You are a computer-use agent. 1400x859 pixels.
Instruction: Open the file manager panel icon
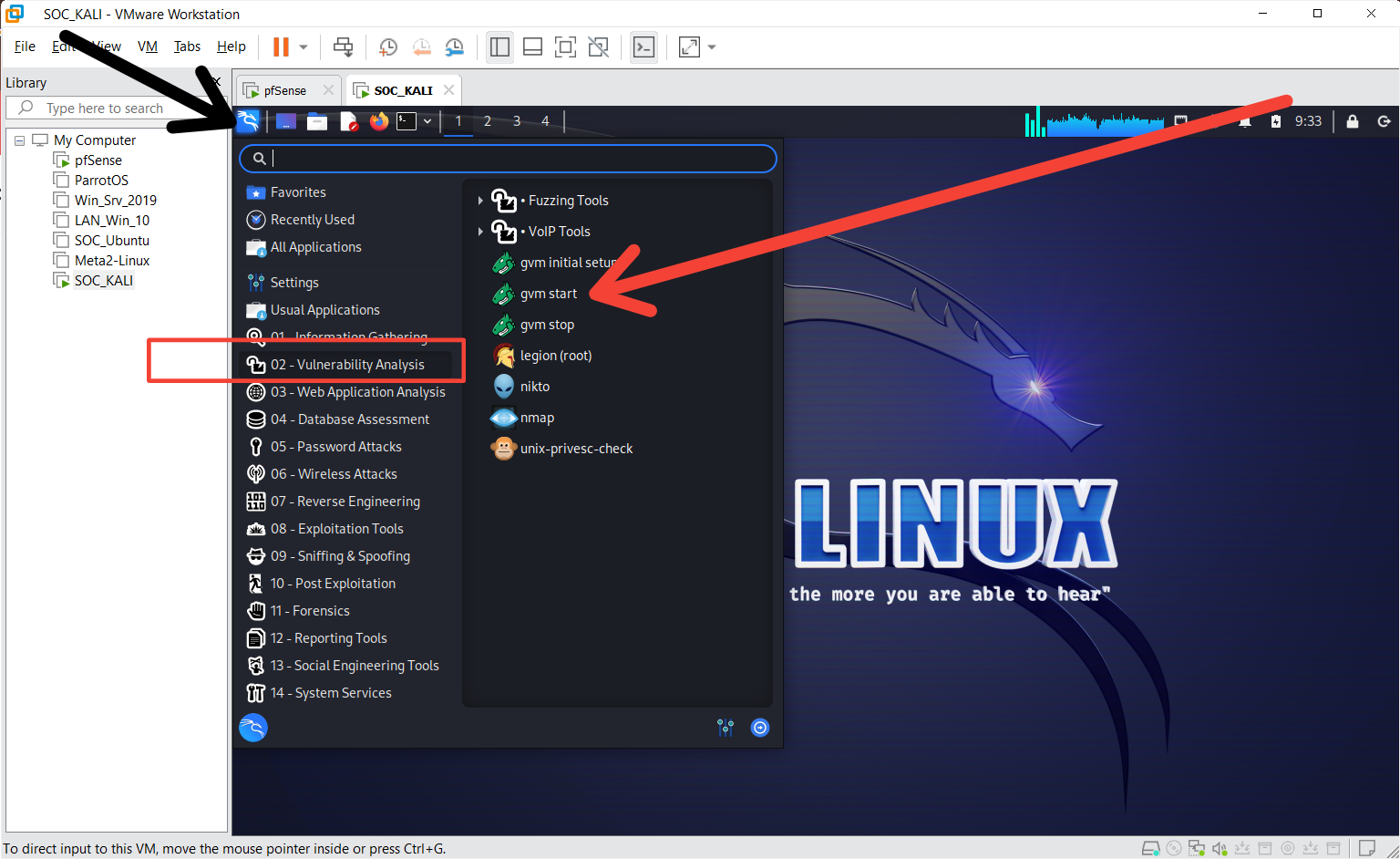coord(317,121)
